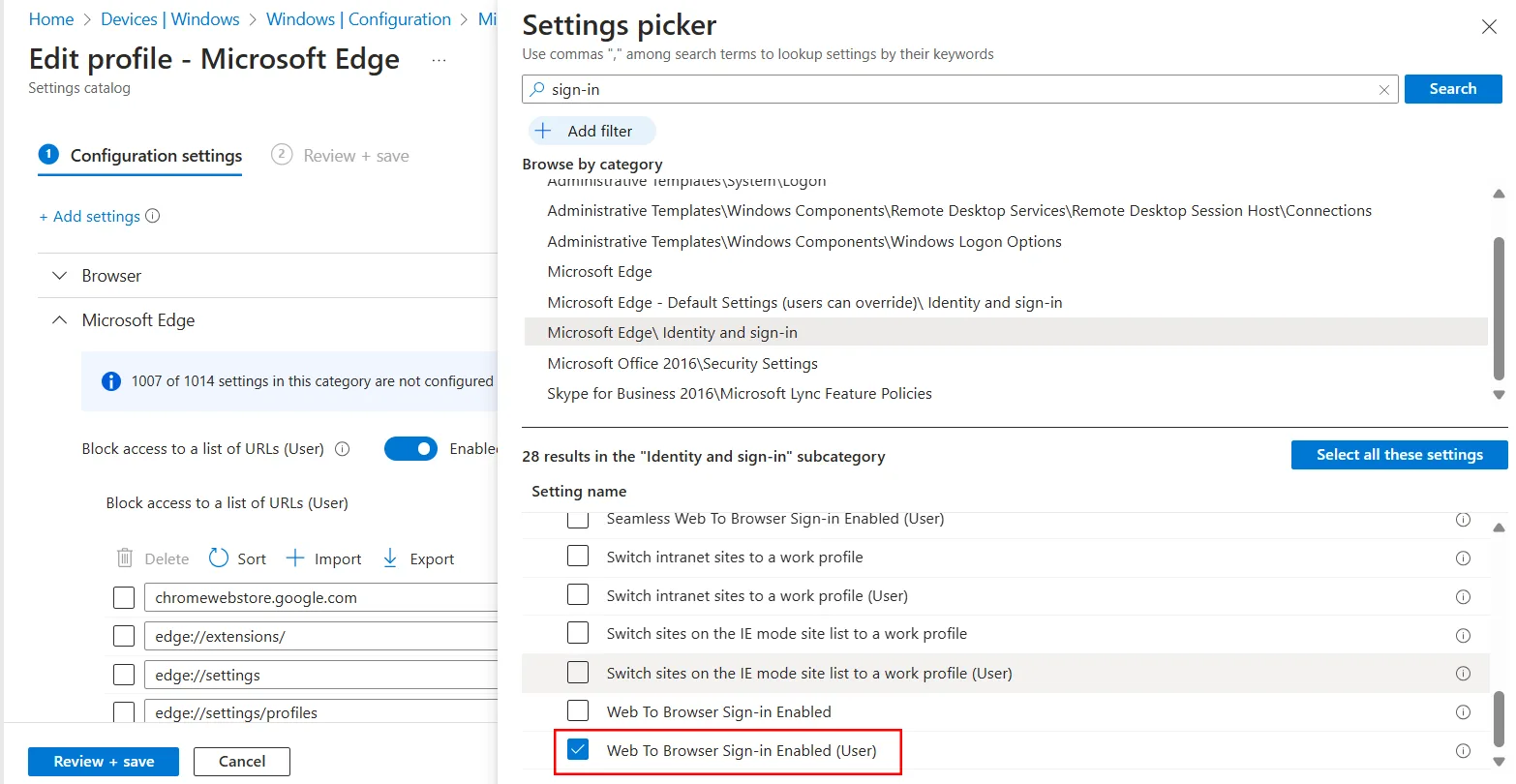The height and width of the screenshot is (784, 1516).
Task: Expand the Browser section
Action: click(60, 276)
